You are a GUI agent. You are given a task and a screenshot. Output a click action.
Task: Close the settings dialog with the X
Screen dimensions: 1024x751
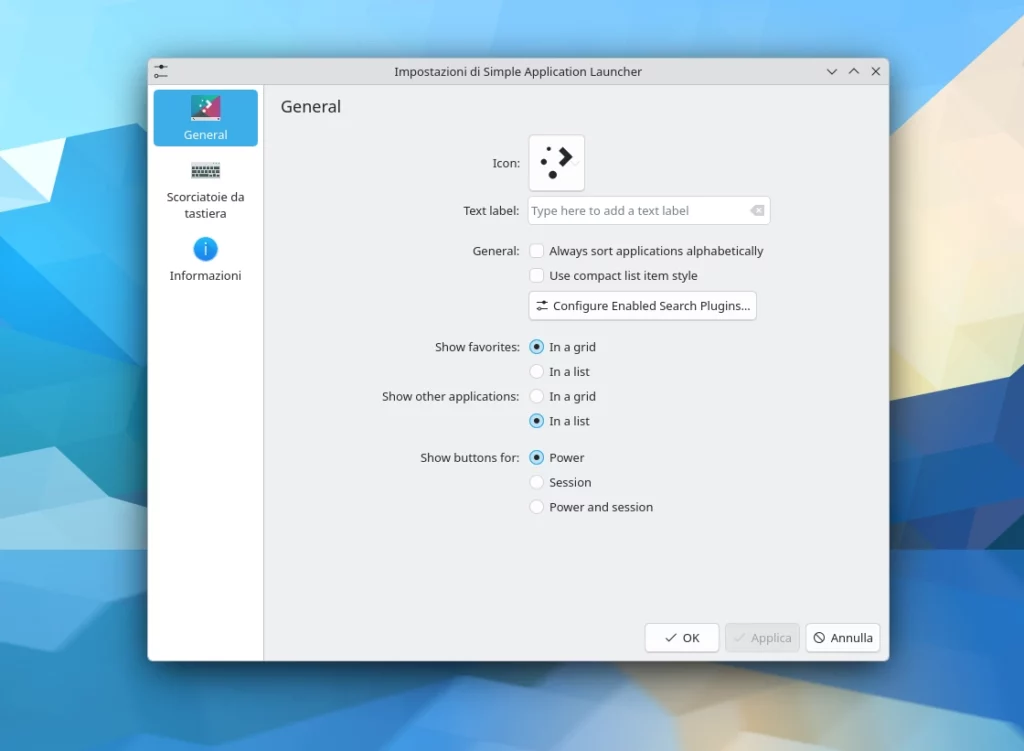pyautogui.click(x=876, y=72)
